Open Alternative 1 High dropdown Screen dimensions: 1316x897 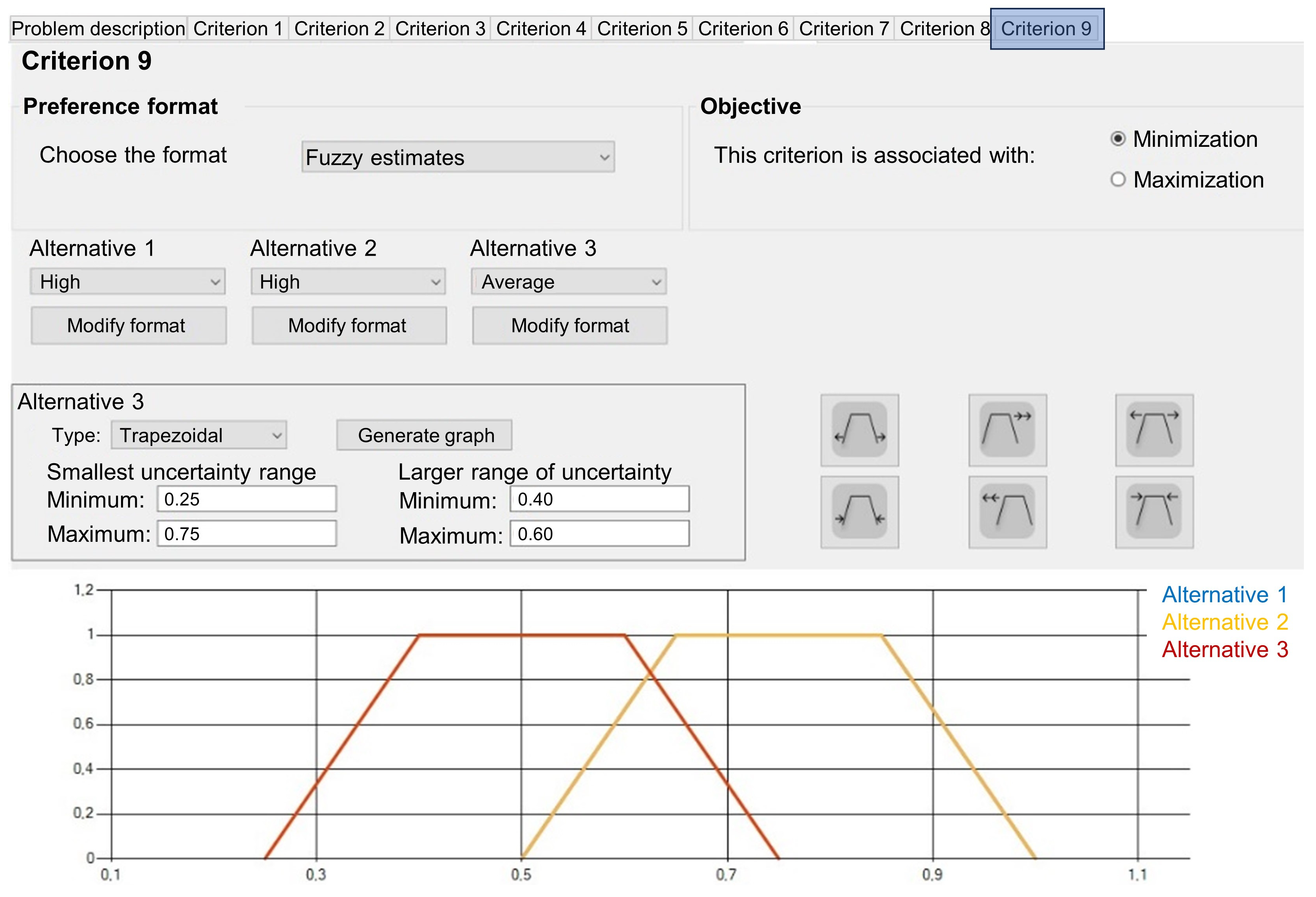[127, 282]
